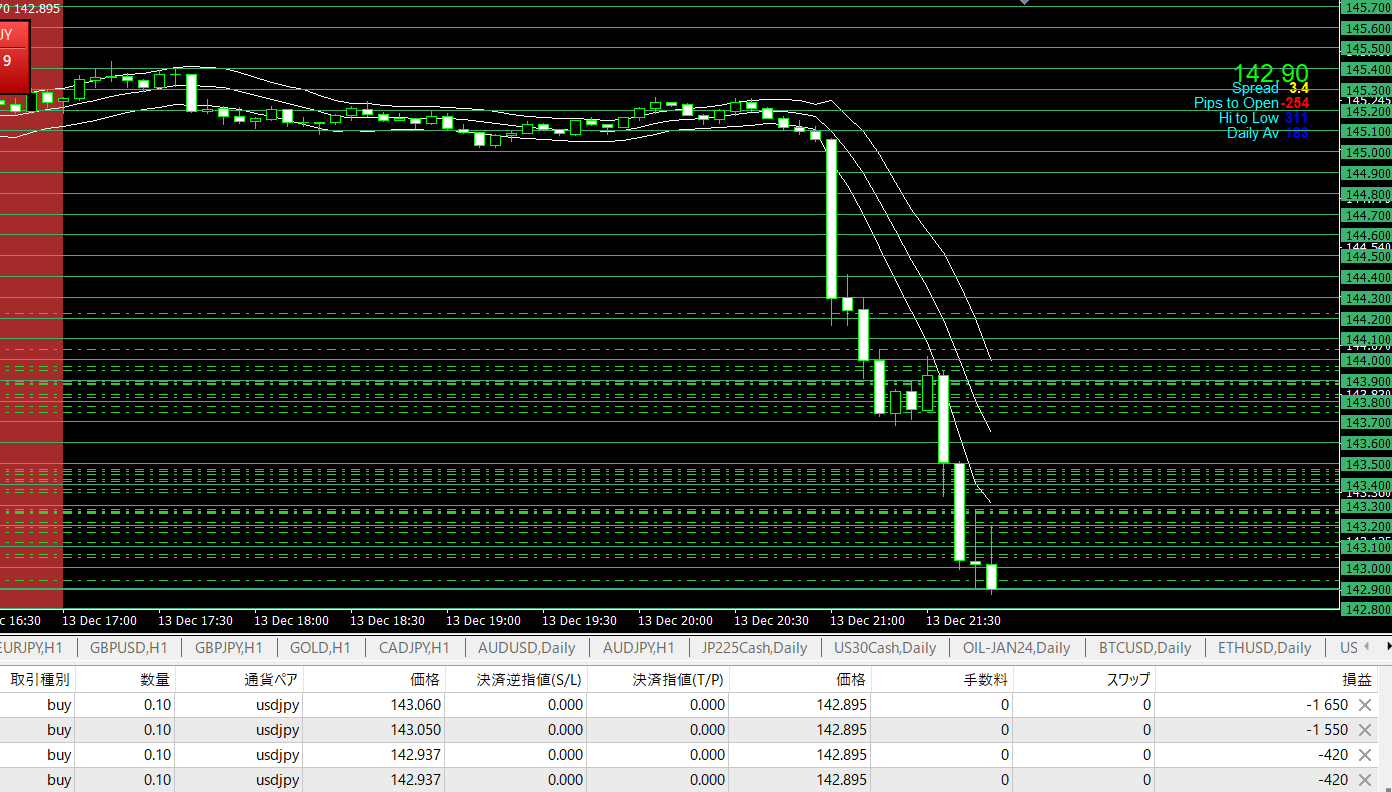Switch to the GBPUSD,H1 chart tab

click(x=129, y=647)
